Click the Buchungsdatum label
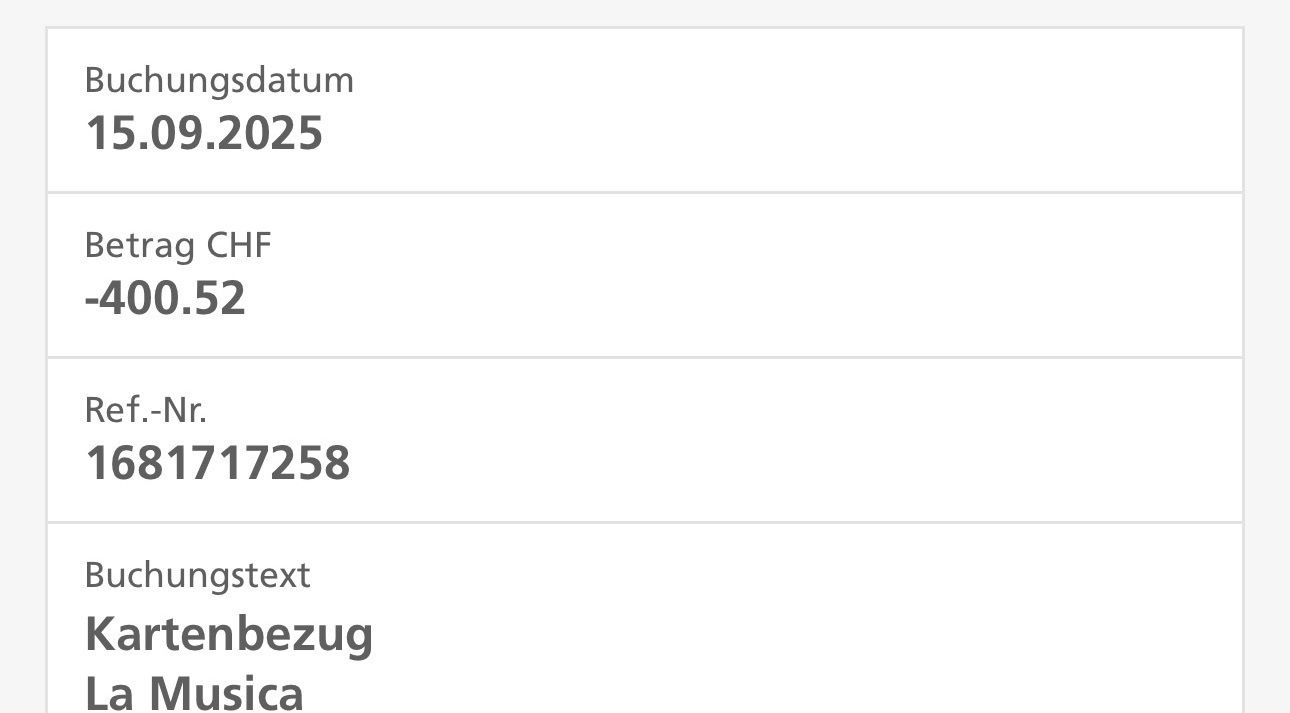Viewport: 1290px width, 713px height. click(x=219, y=80)
